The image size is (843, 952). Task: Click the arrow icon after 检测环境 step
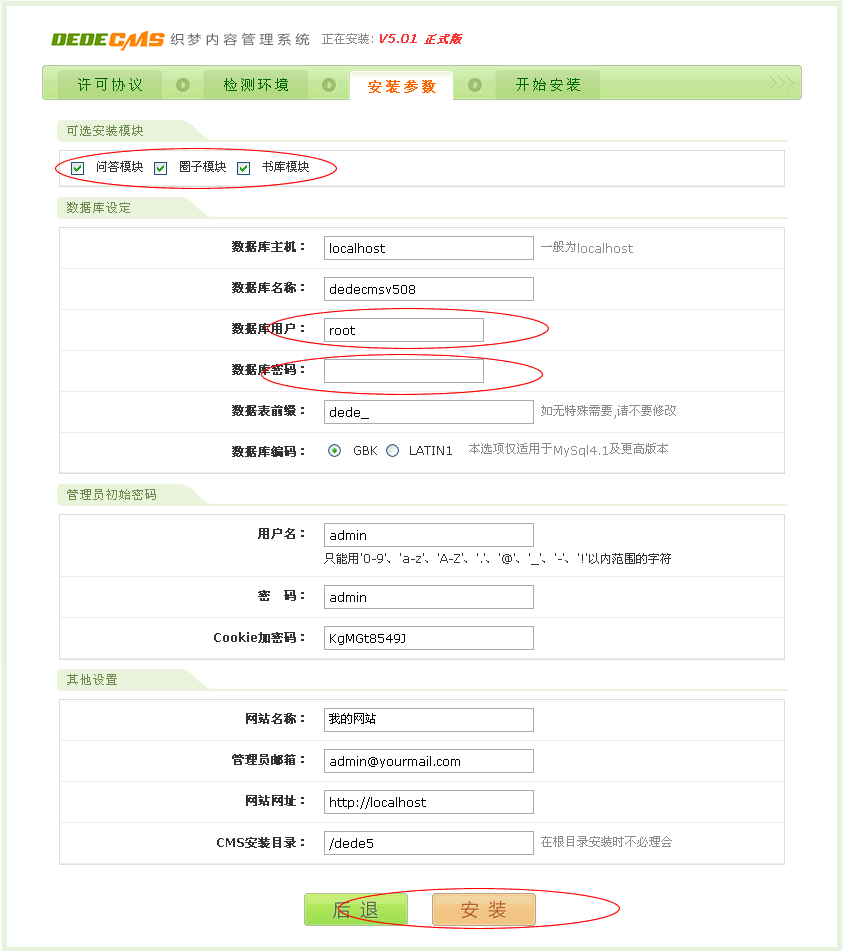(x=327, y=83)
